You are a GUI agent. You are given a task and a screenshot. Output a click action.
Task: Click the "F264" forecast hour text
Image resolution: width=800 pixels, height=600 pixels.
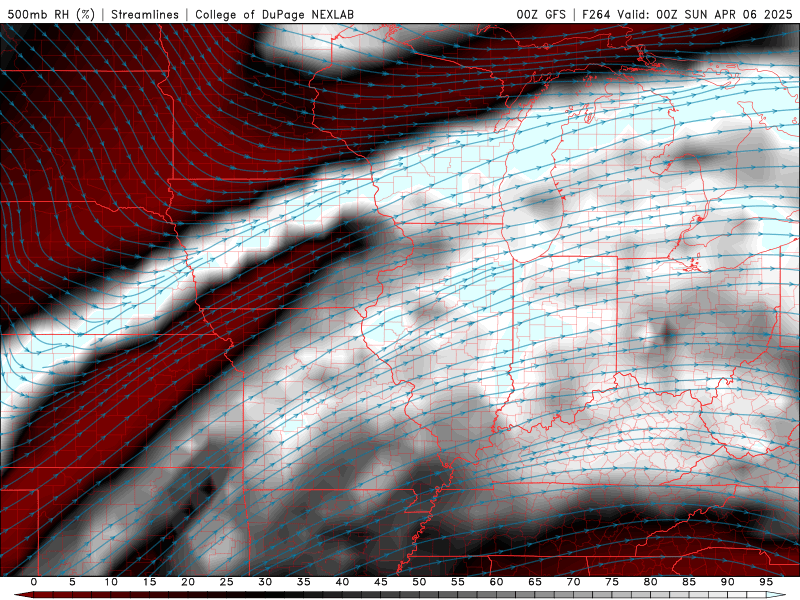click(x=596, y=14)
